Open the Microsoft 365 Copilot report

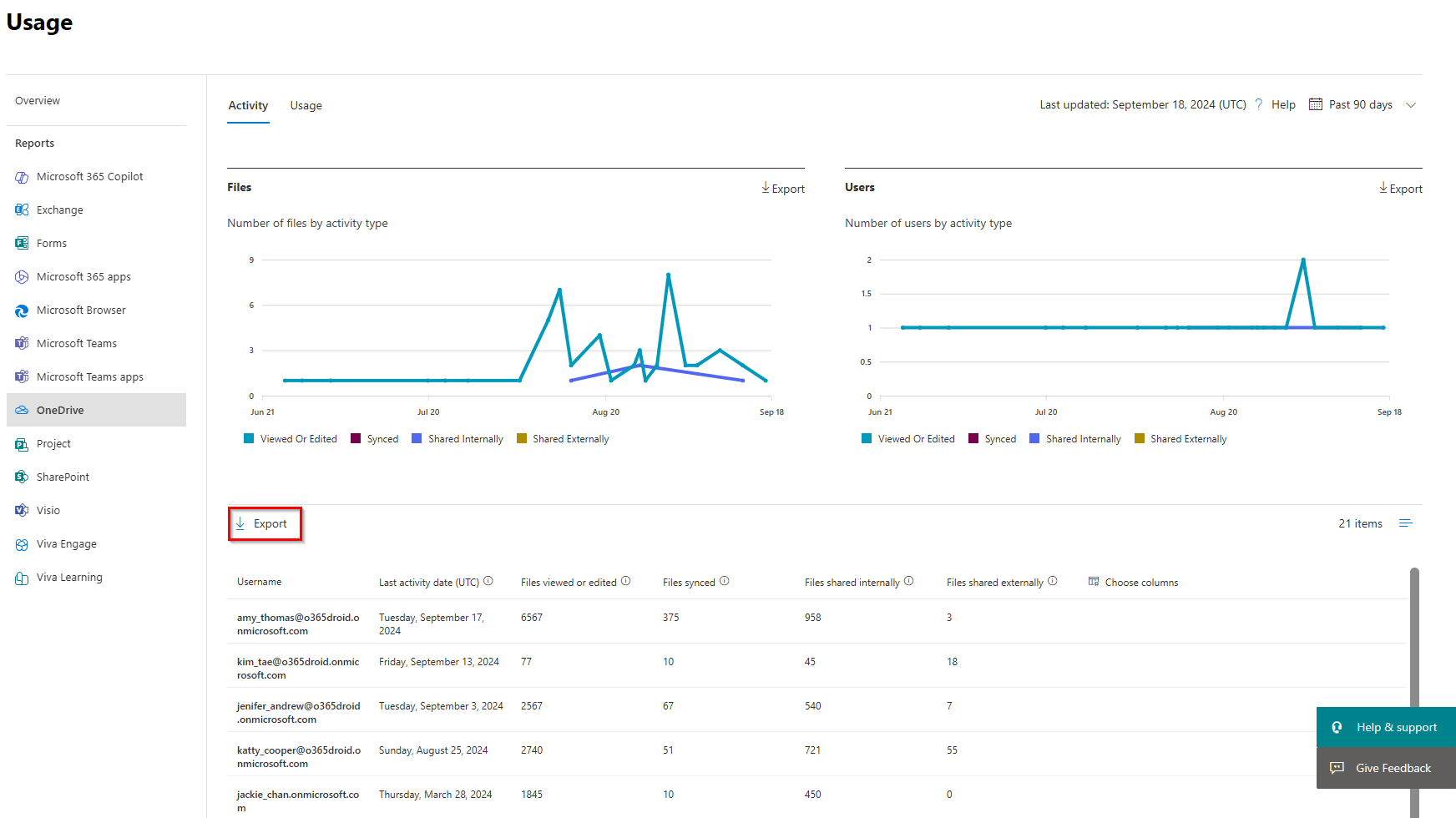[89, 176]
